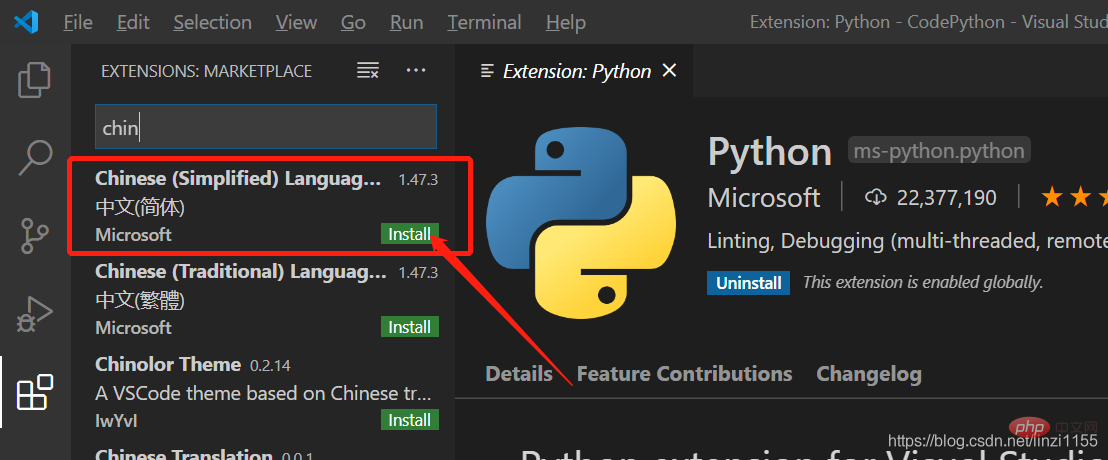Clear extensions search results icon

tap(368, 71)
